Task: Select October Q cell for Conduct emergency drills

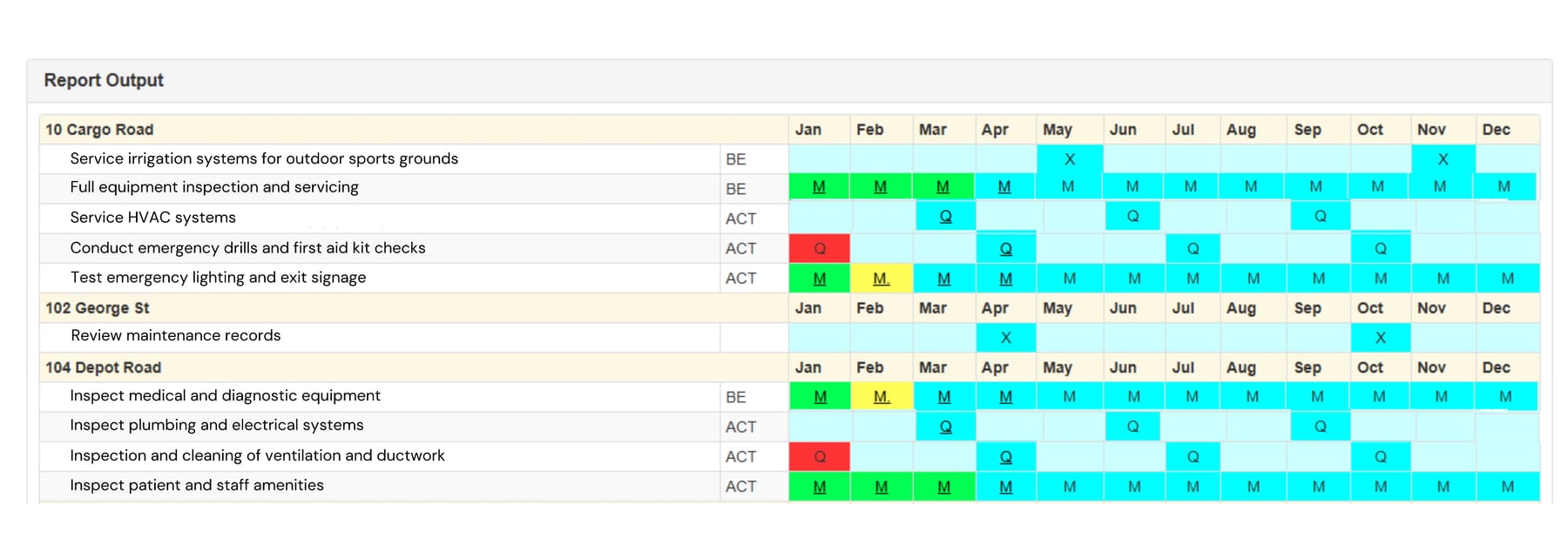Action: [x=1381, y=248]
